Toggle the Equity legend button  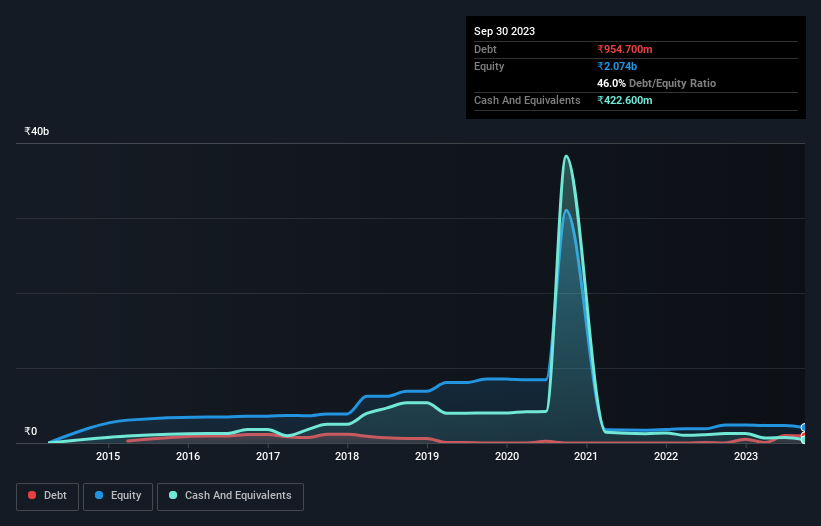point(118,496)
